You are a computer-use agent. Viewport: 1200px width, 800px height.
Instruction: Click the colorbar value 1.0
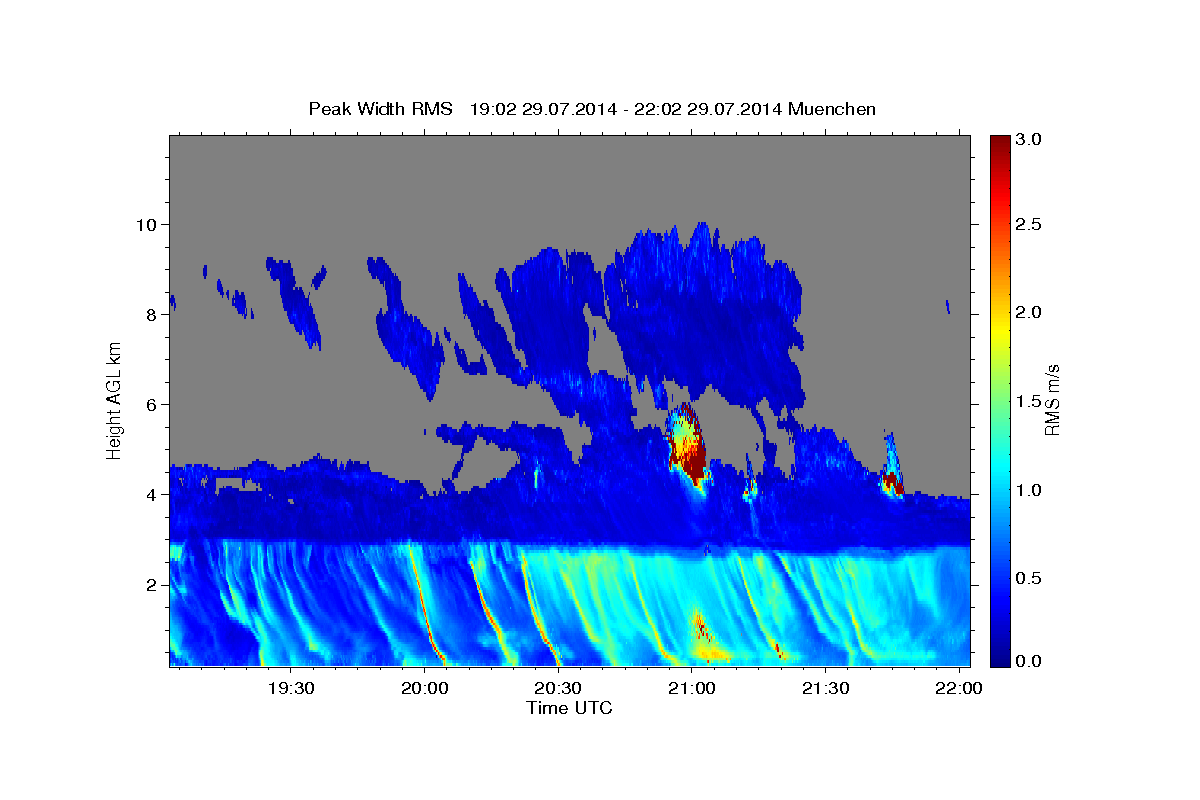point(1030,489)
